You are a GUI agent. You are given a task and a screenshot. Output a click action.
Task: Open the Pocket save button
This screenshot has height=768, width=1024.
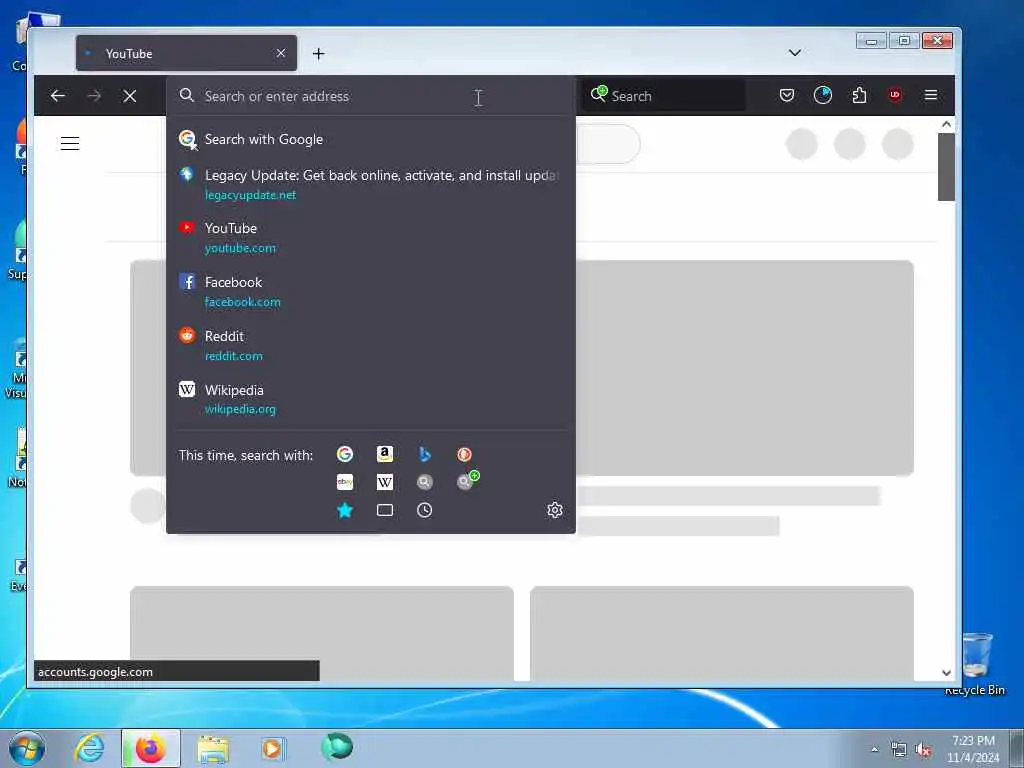click(787, 95)
